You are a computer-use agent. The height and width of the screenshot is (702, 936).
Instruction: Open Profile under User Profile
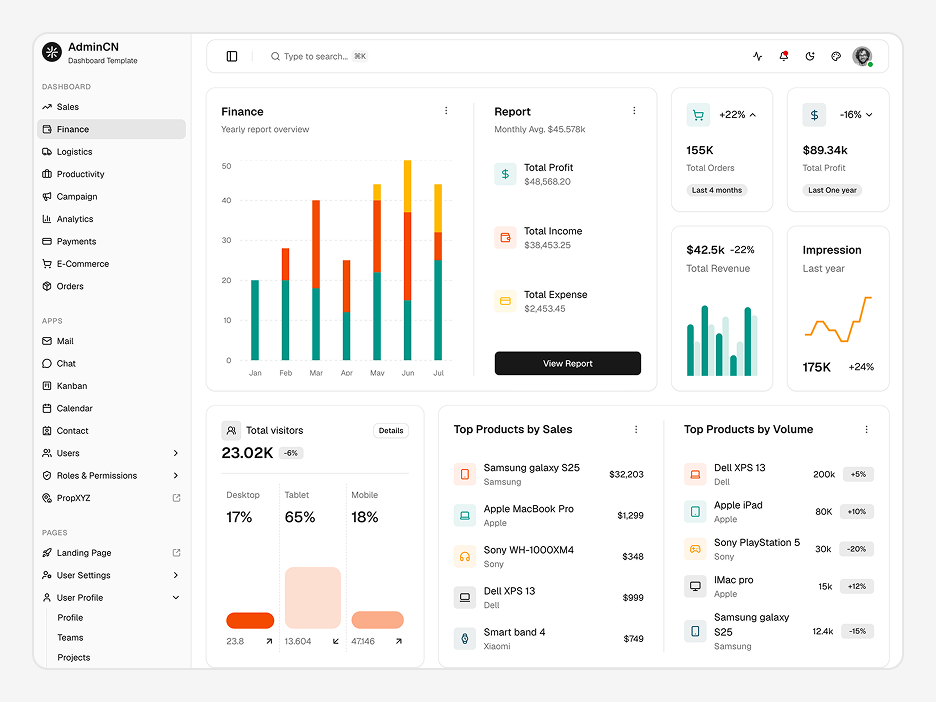[x=70, y=618]
